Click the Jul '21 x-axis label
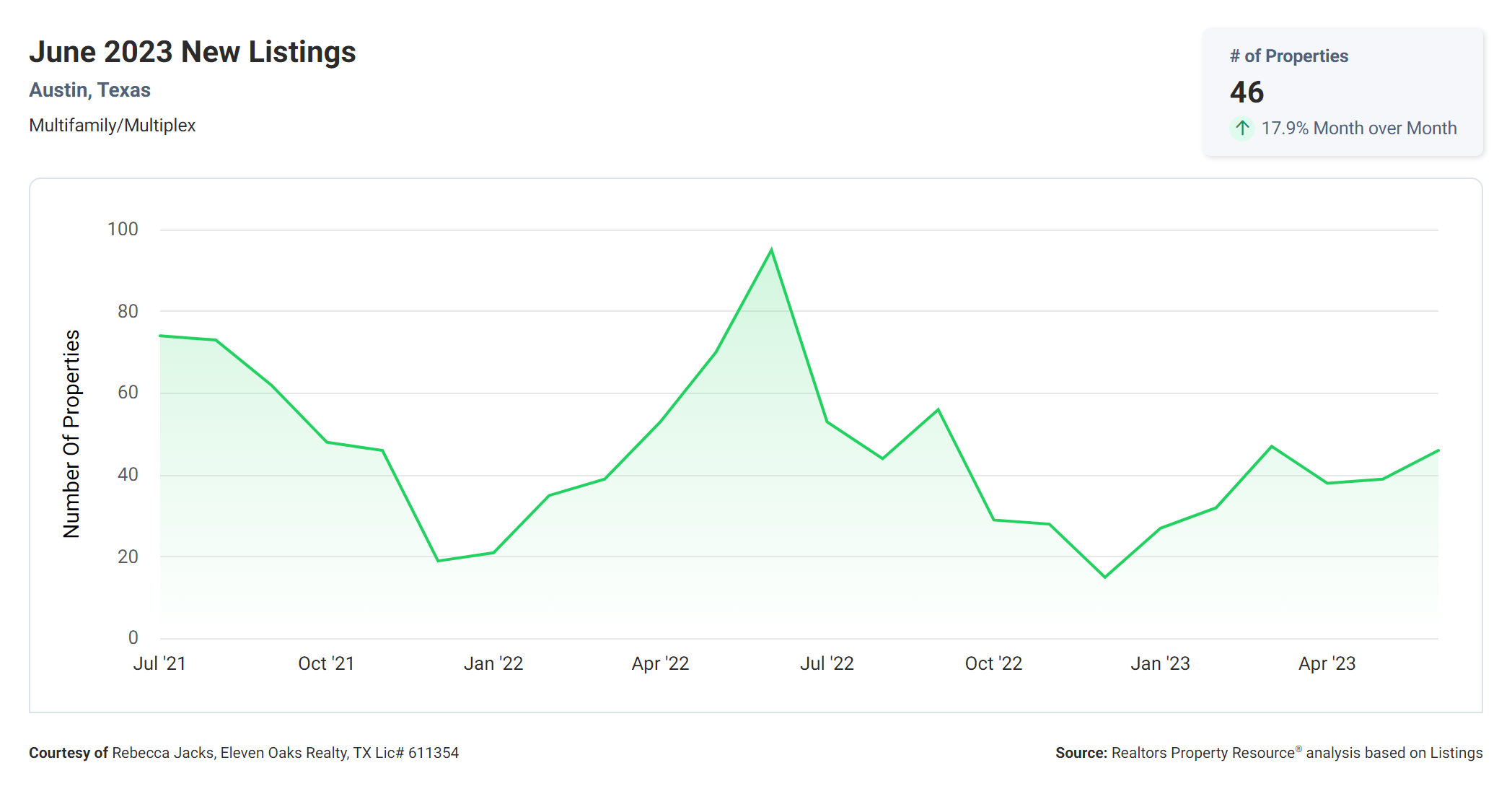1512x794 pixels. (159, 663)
